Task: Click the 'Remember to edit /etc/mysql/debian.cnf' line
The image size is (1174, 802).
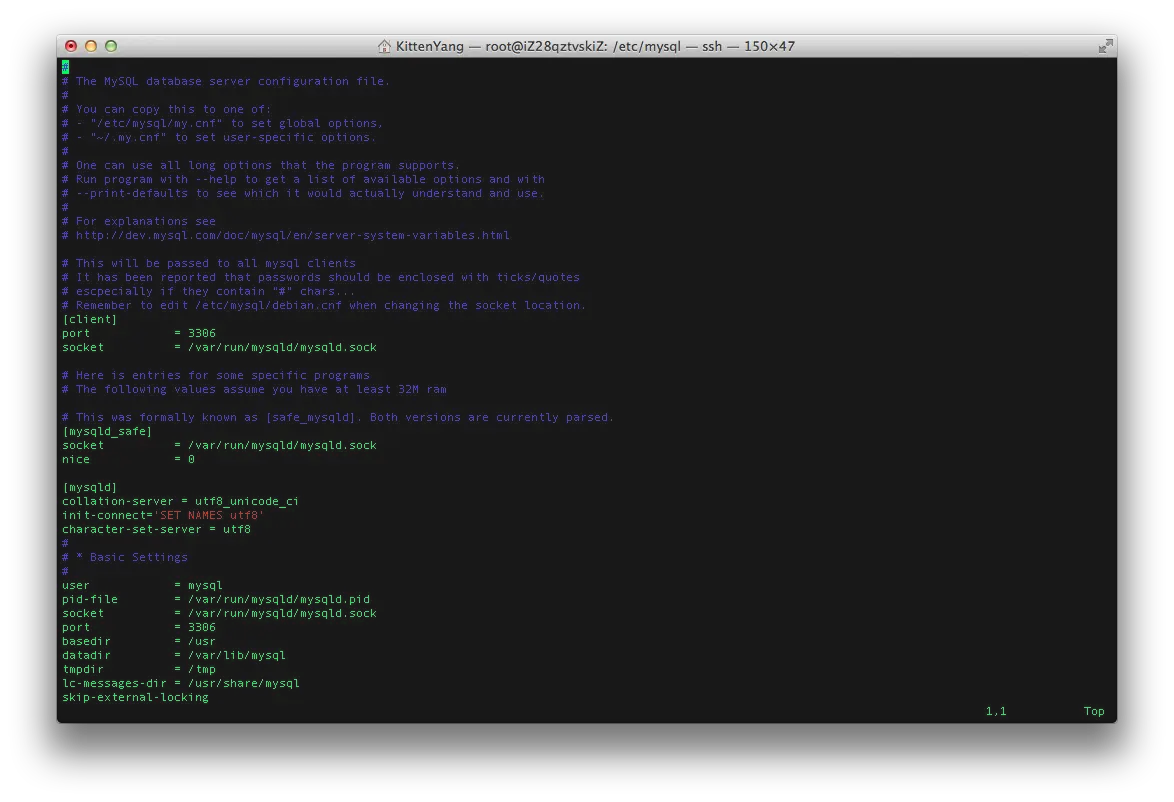Action: [x=324, y=306]
